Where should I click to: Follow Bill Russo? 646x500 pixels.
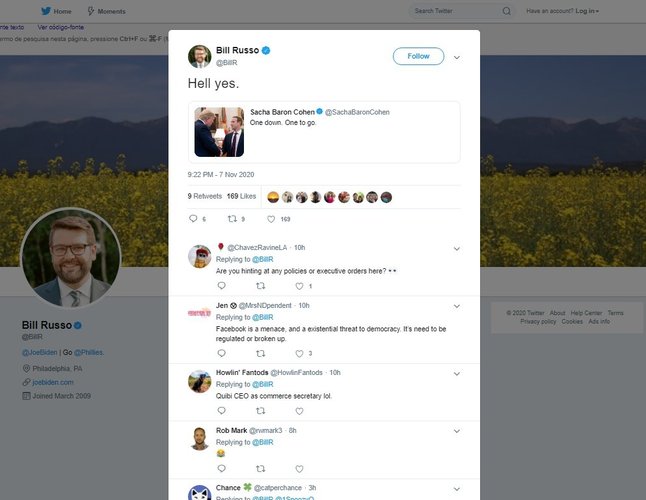pyautogui.click(x=418, y=56)
